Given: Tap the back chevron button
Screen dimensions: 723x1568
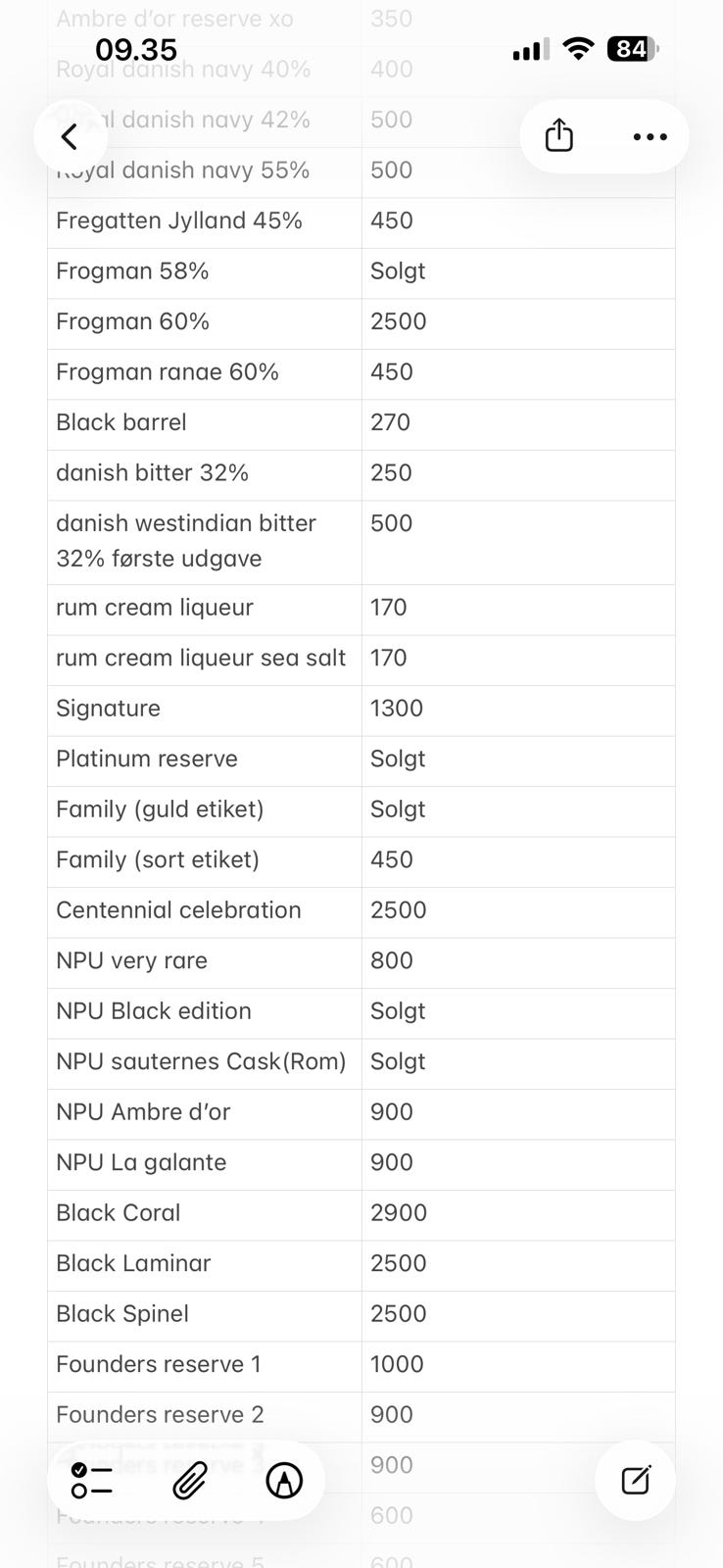Looking at the screenshot, I should (70, 136).
